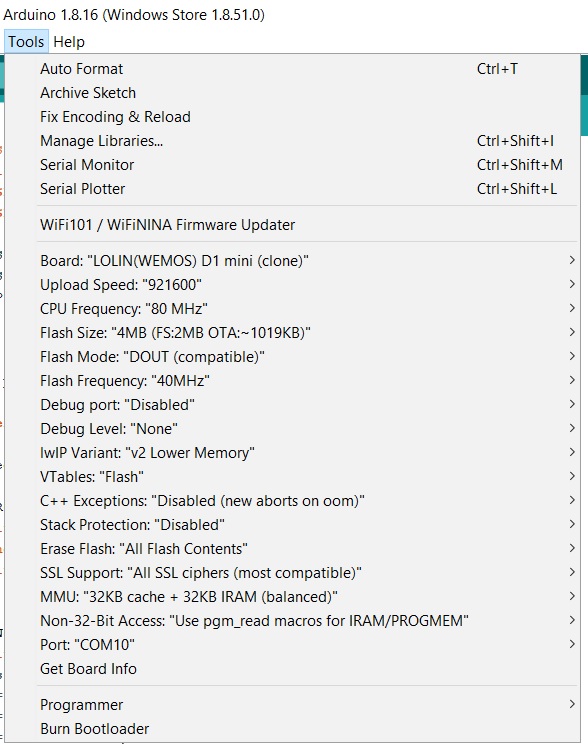588x750 pixels.
Task: Open Manage Libraries...
Action: click(x=292, y=141)
